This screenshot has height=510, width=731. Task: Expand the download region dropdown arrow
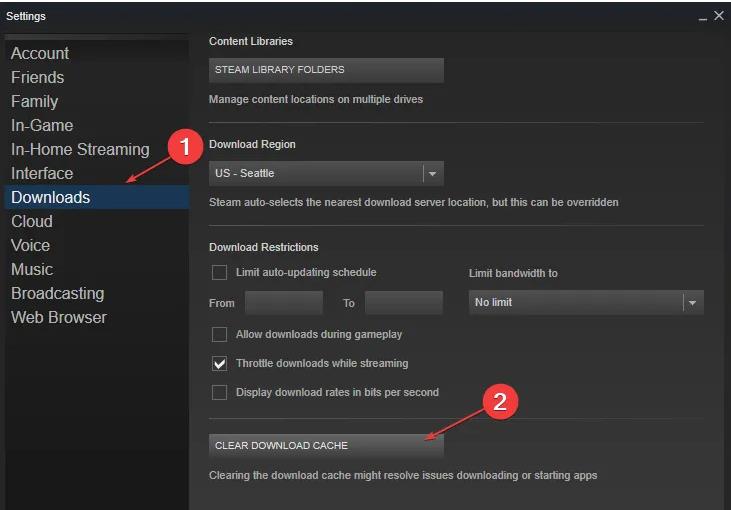click(433, 174)
